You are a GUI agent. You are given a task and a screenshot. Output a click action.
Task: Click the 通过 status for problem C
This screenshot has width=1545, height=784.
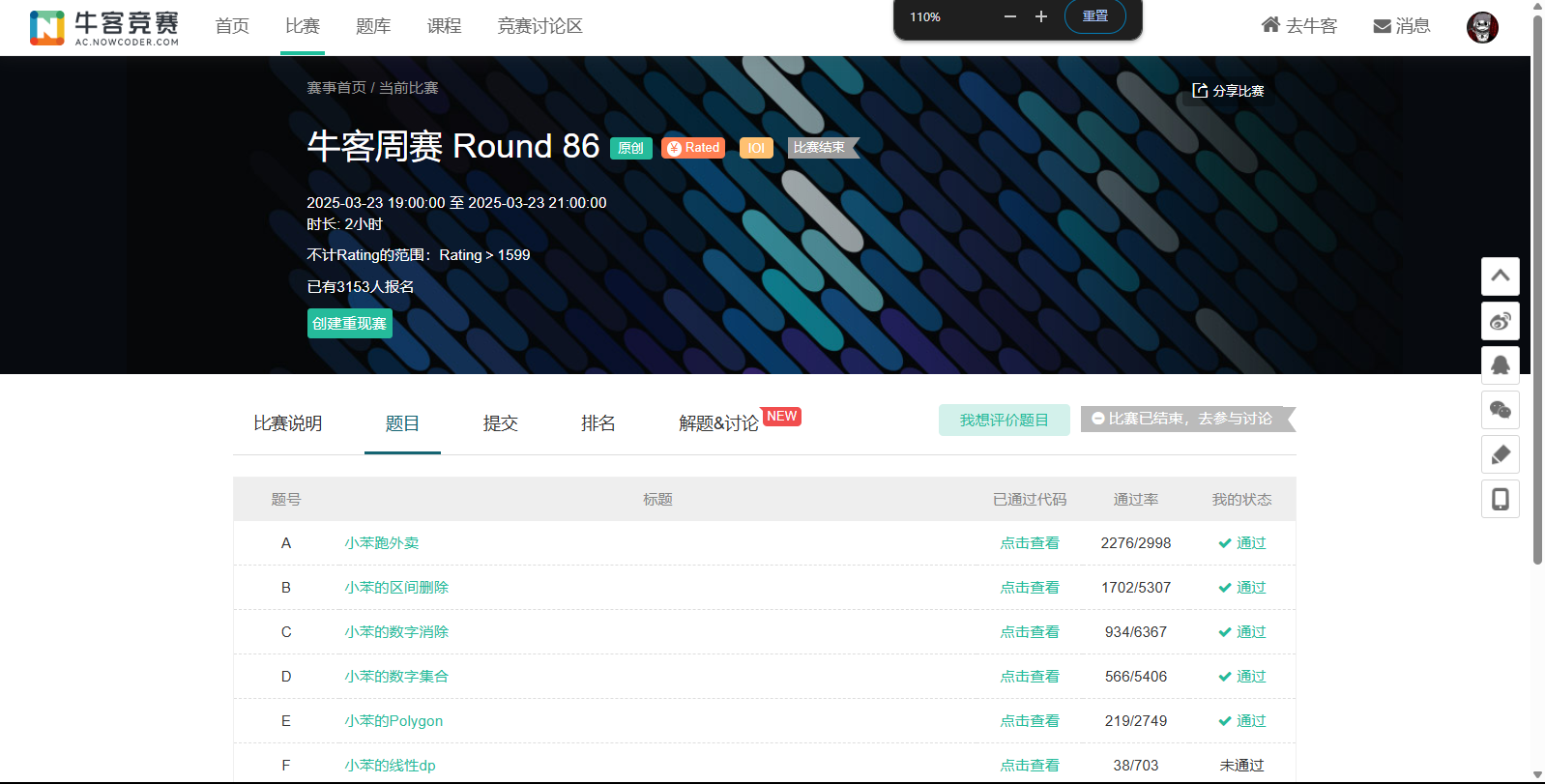[1242, 632]
